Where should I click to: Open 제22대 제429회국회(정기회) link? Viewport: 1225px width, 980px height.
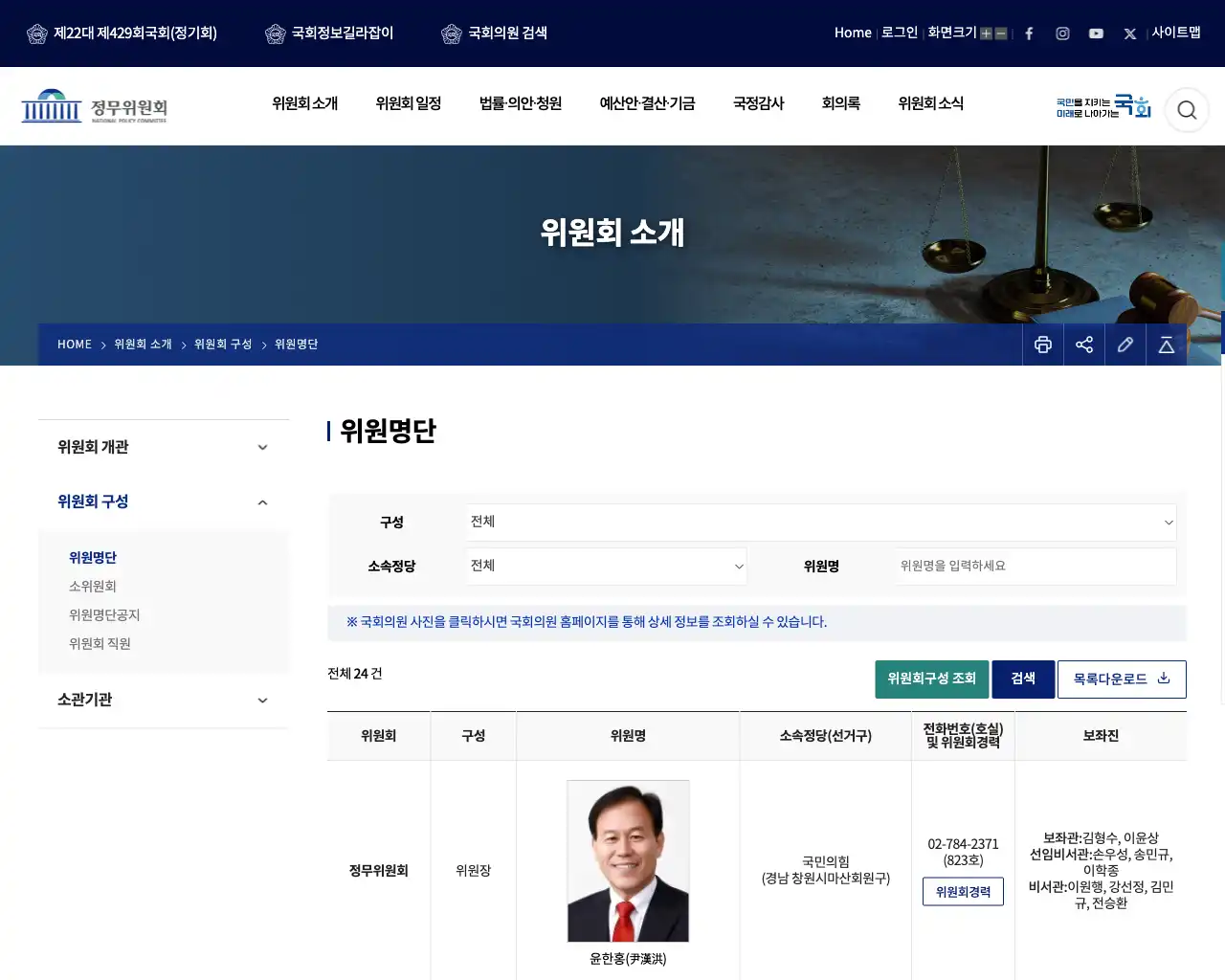click(x=135, y=33)
